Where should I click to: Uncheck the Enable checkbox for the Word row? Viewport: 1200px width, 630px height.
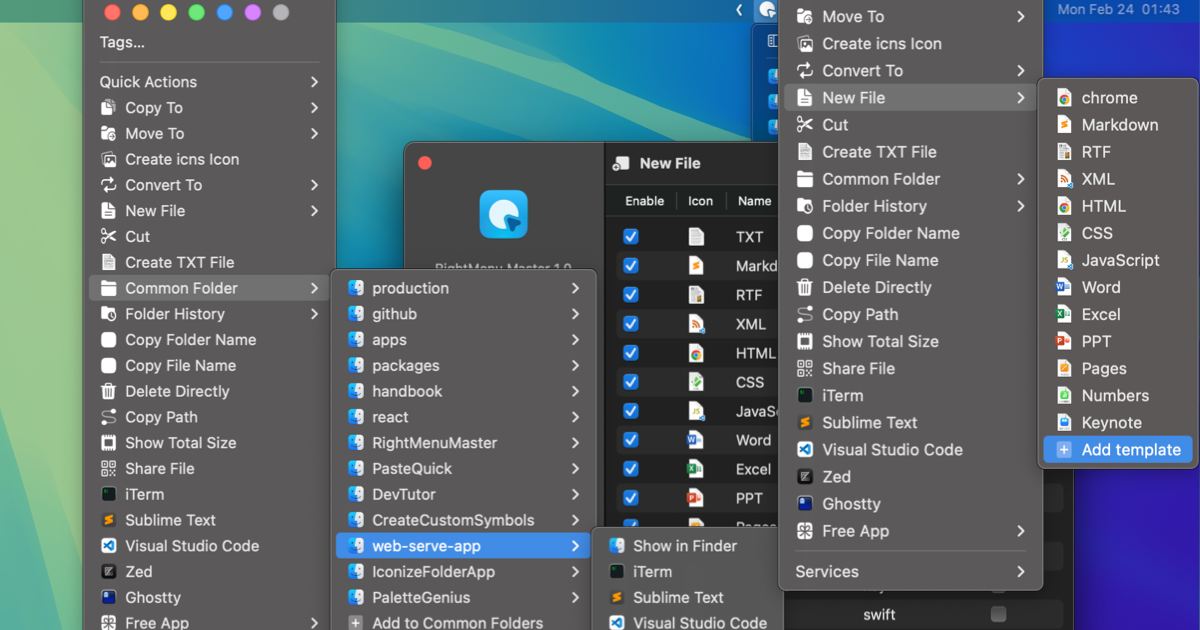coord(631,440)
